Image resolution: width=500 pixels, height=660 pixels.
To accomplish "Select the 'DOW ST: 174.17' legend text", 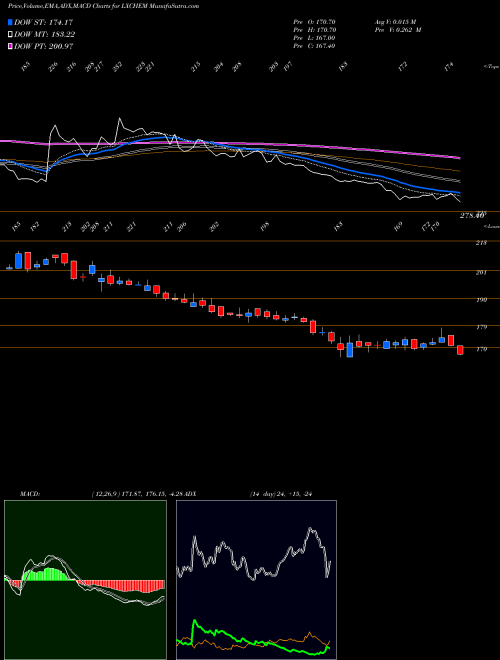I will (x=43, y=23).
